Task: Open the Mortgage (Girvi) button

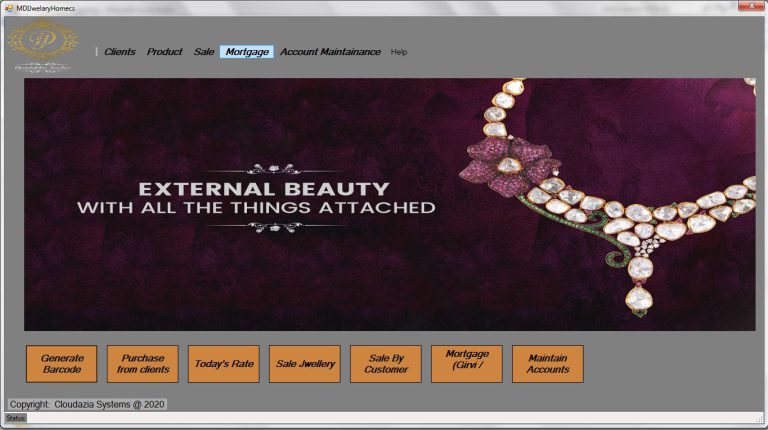Action: coord(467,364)
